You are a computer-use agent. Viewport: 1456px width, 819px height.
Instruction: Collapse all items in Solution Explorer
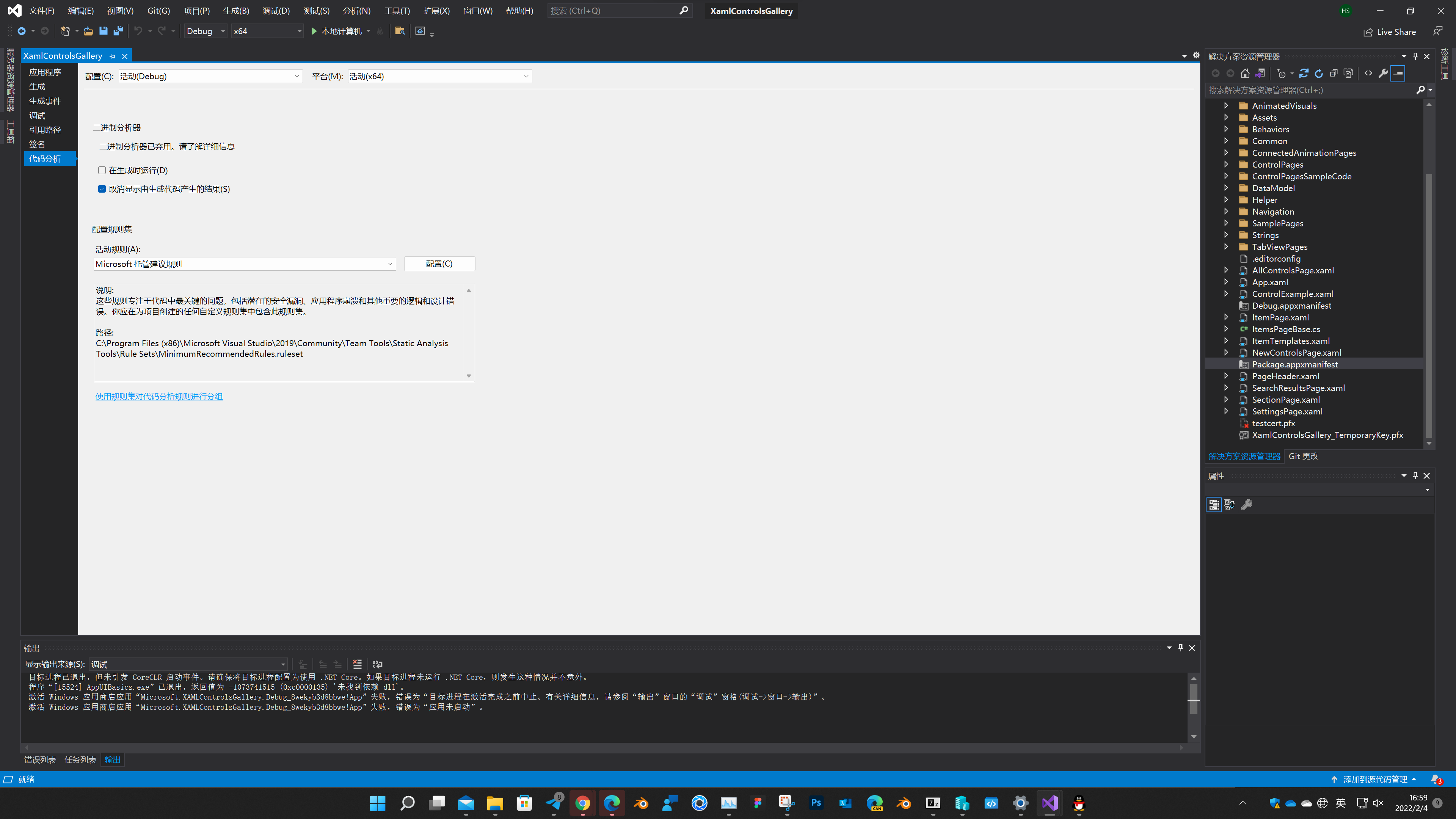[1334, 73]
